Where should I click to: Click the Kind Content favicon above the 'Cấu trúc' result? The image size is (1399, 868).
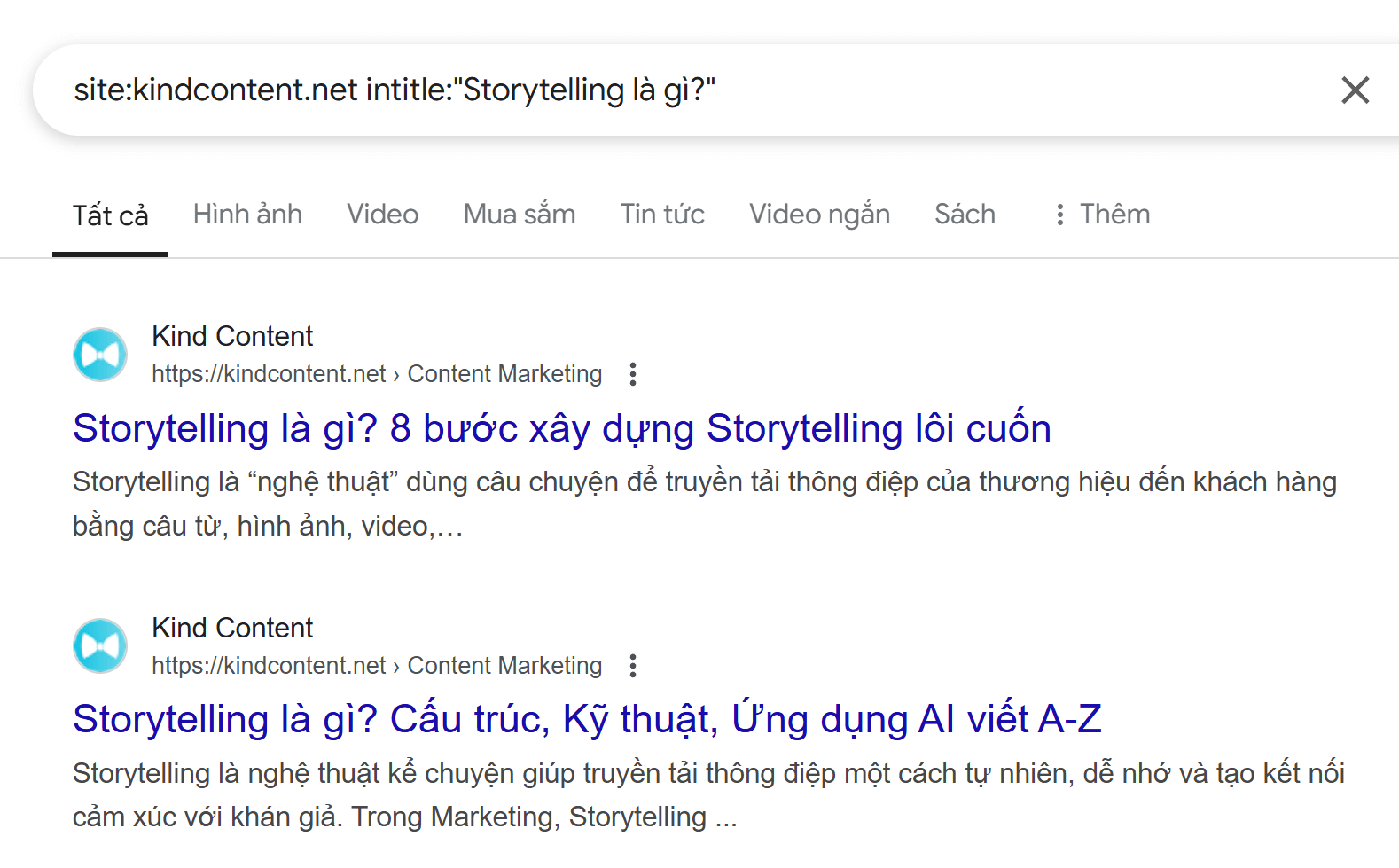[100, 646]
